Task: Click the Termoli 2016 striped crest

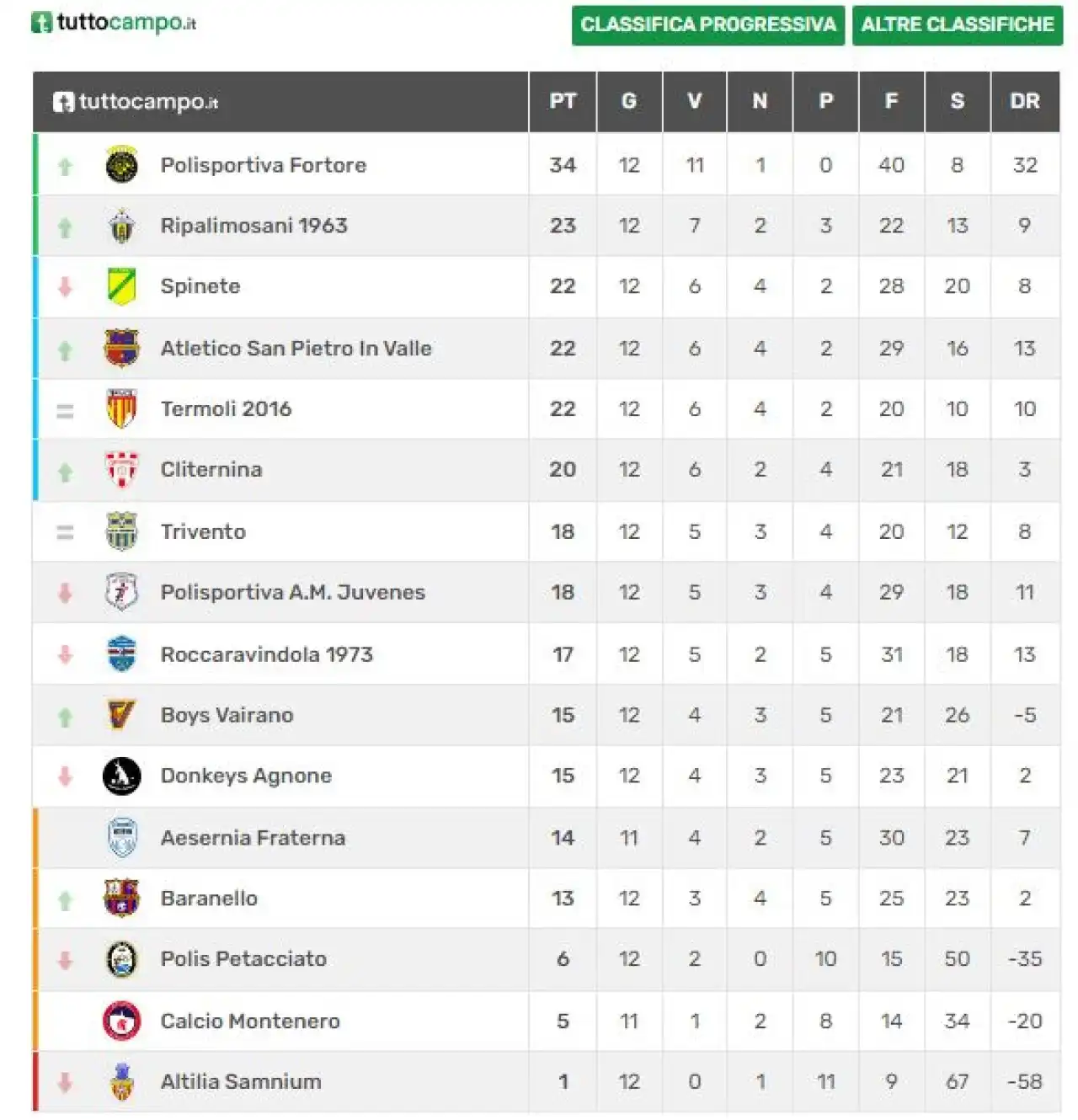Action: pyautogui.click(x=121, y=408)
